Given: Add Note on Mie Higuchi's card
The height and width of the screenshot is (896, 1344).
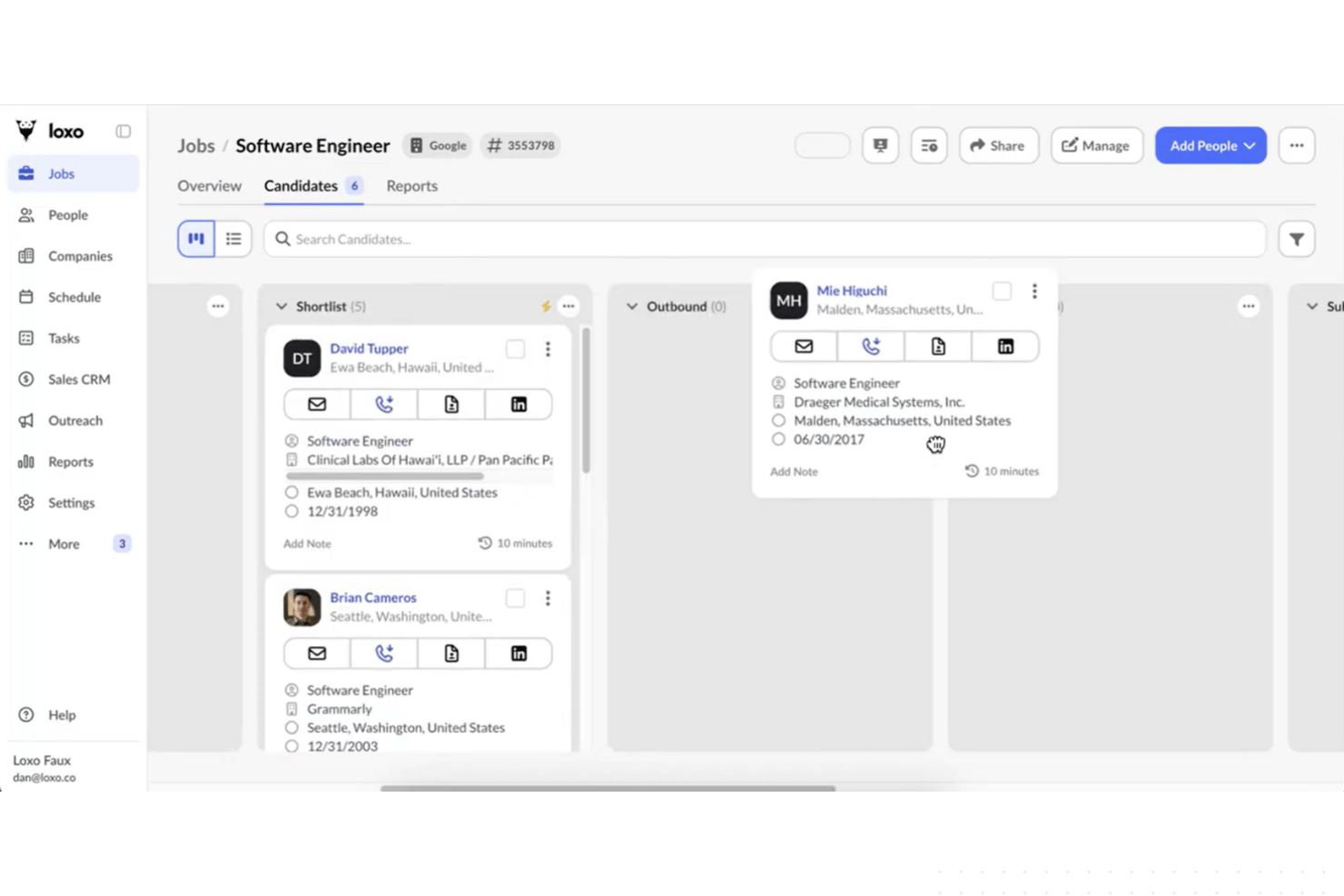Looking at the screenshot, I should tap(794, 472).
